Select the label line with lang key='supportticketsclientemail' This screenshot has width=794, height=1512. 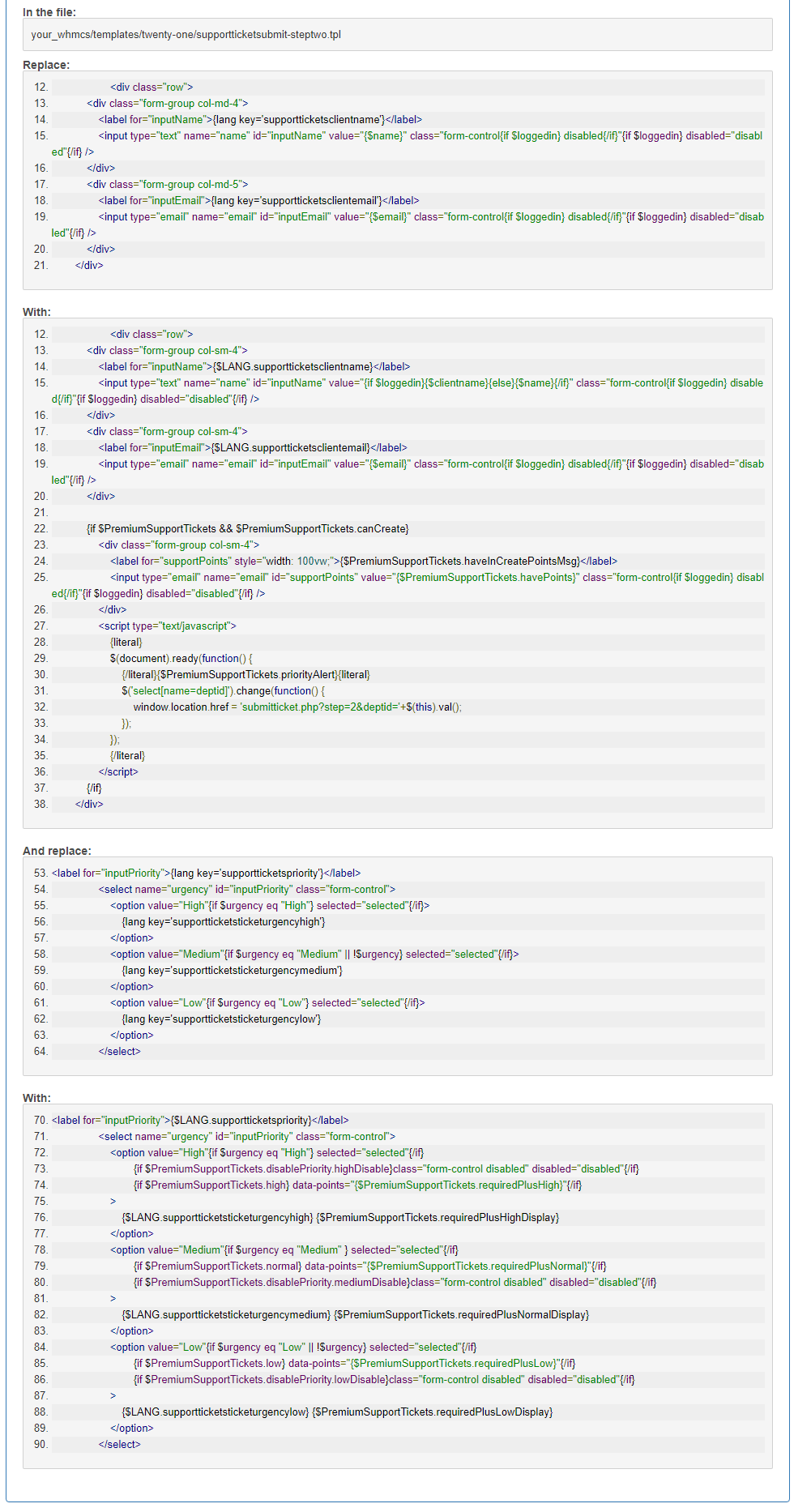tap(259, 200)
